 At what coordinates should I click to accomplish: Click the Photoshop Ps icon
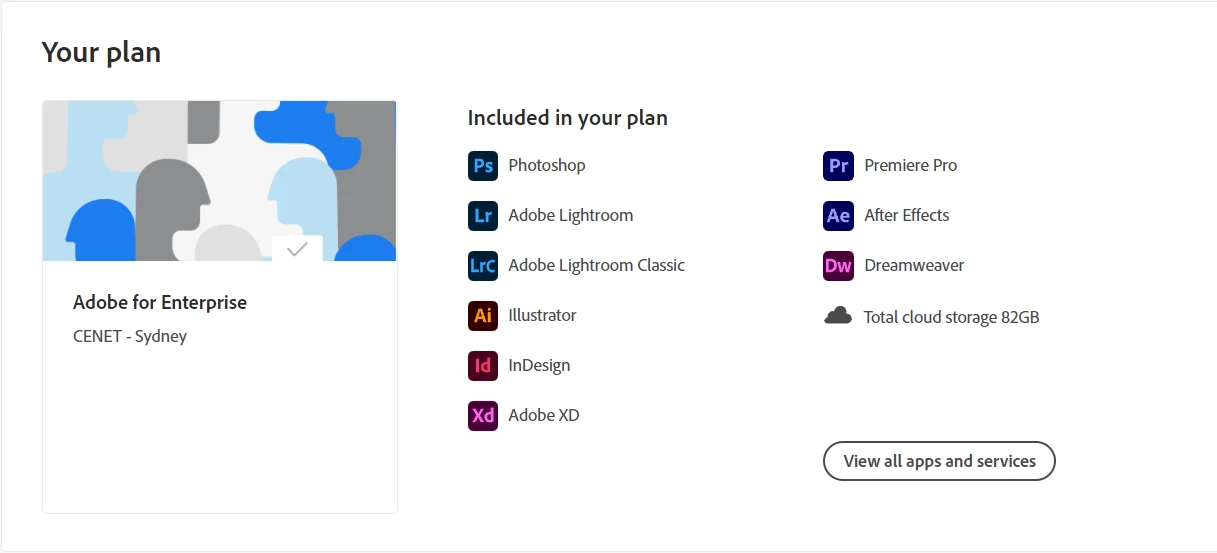click(x=483, y=165)
